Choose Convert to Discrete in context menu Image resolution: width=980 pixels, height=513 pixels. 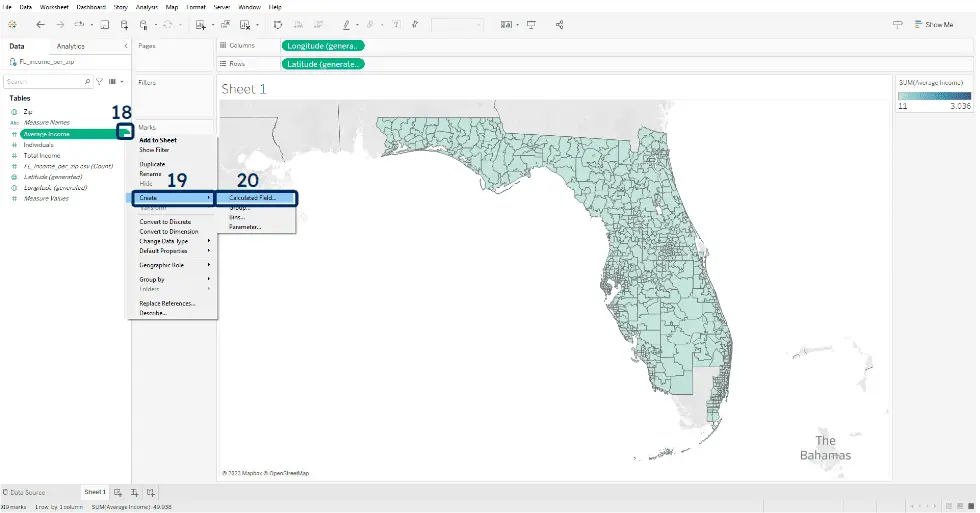tap(165, 222)
